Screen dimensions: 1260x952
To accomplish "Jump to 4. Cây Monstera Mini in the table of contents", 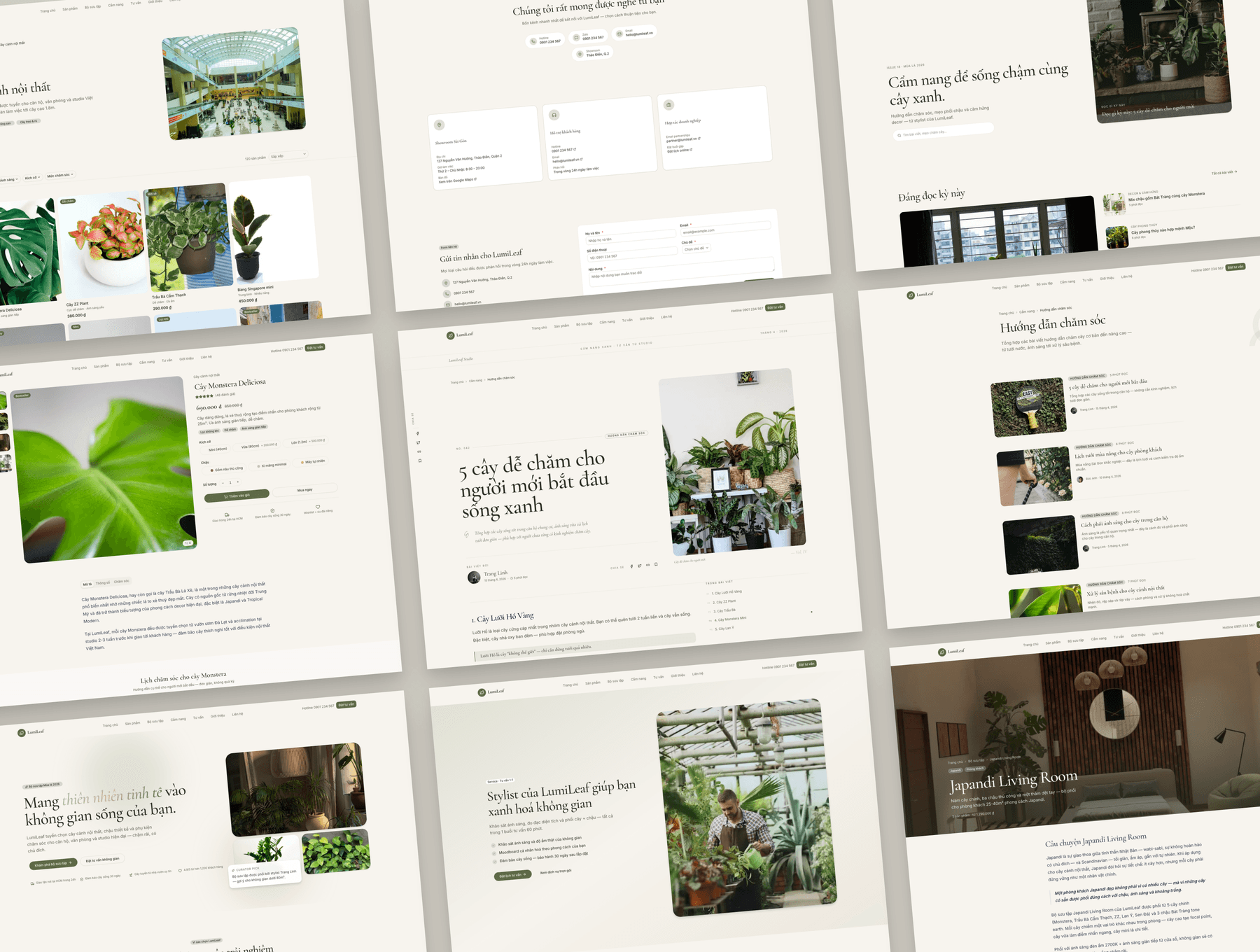I will (730, 619).
